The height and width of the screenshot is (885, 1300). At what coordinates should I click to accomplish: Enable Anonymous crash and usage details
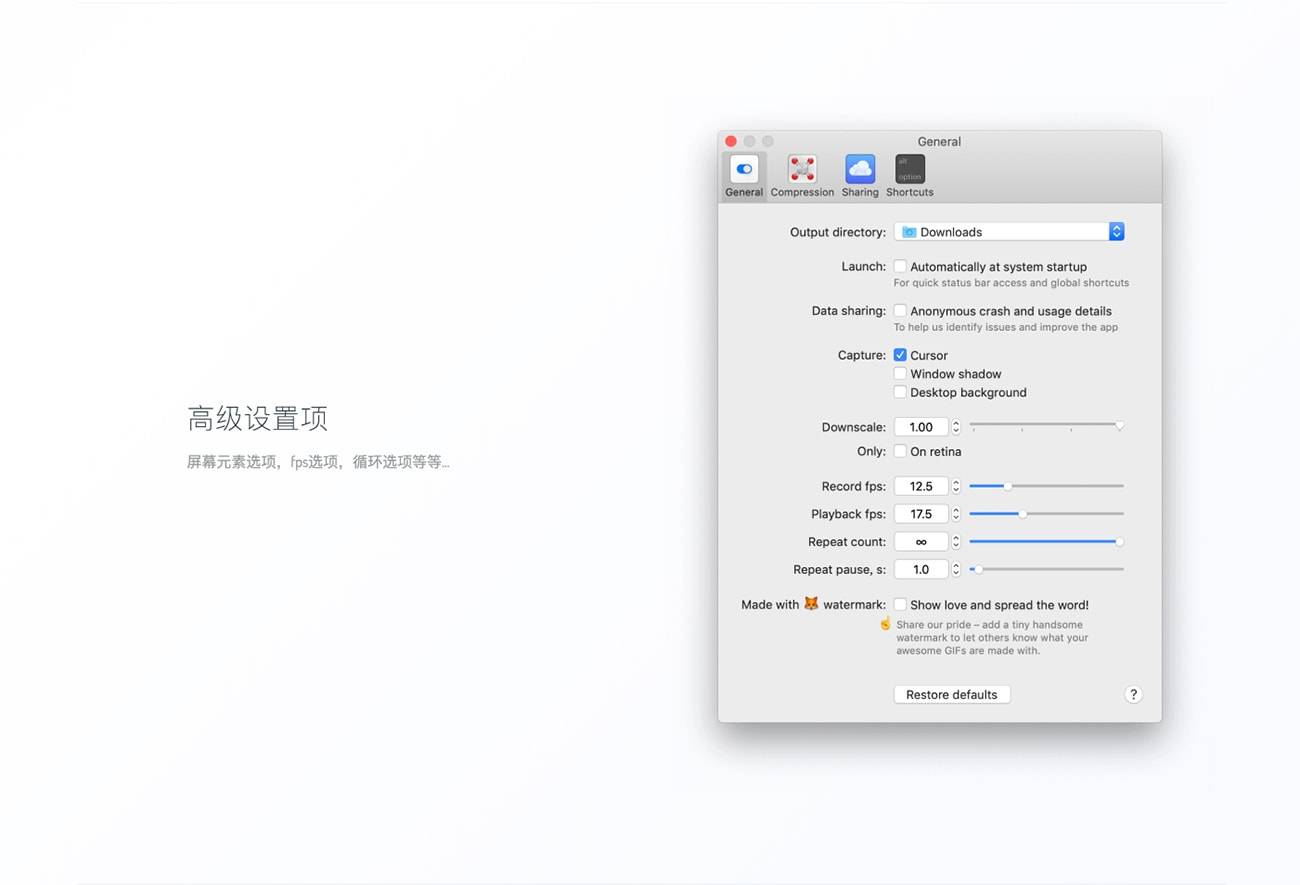900,311
